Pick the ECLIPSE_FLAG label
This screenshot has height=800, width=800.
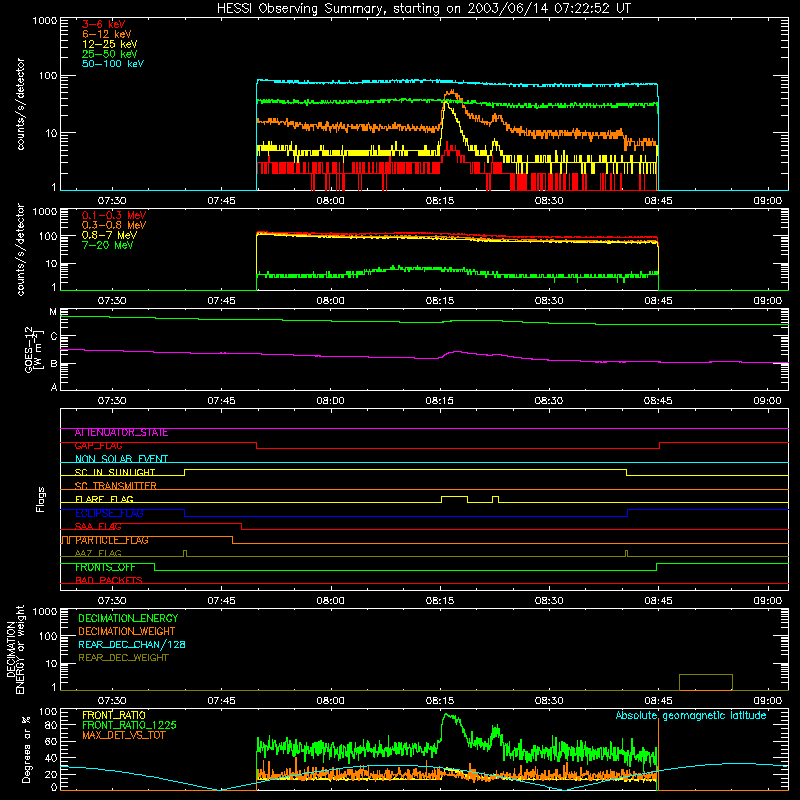(x=109, y=513)
